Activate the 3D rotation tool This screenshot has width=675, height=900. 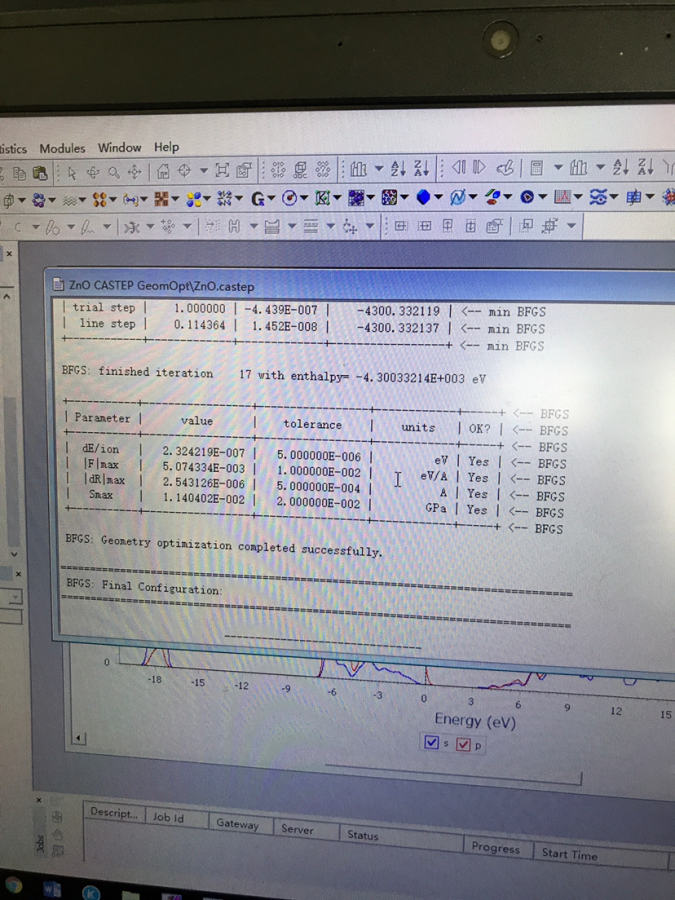[x=92, y=172]
